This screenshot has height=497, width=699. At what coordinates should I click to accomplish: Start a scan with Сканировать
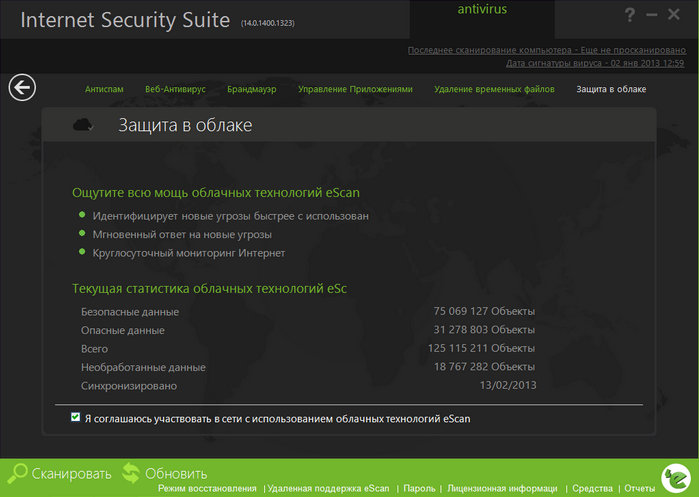(71, 473)
